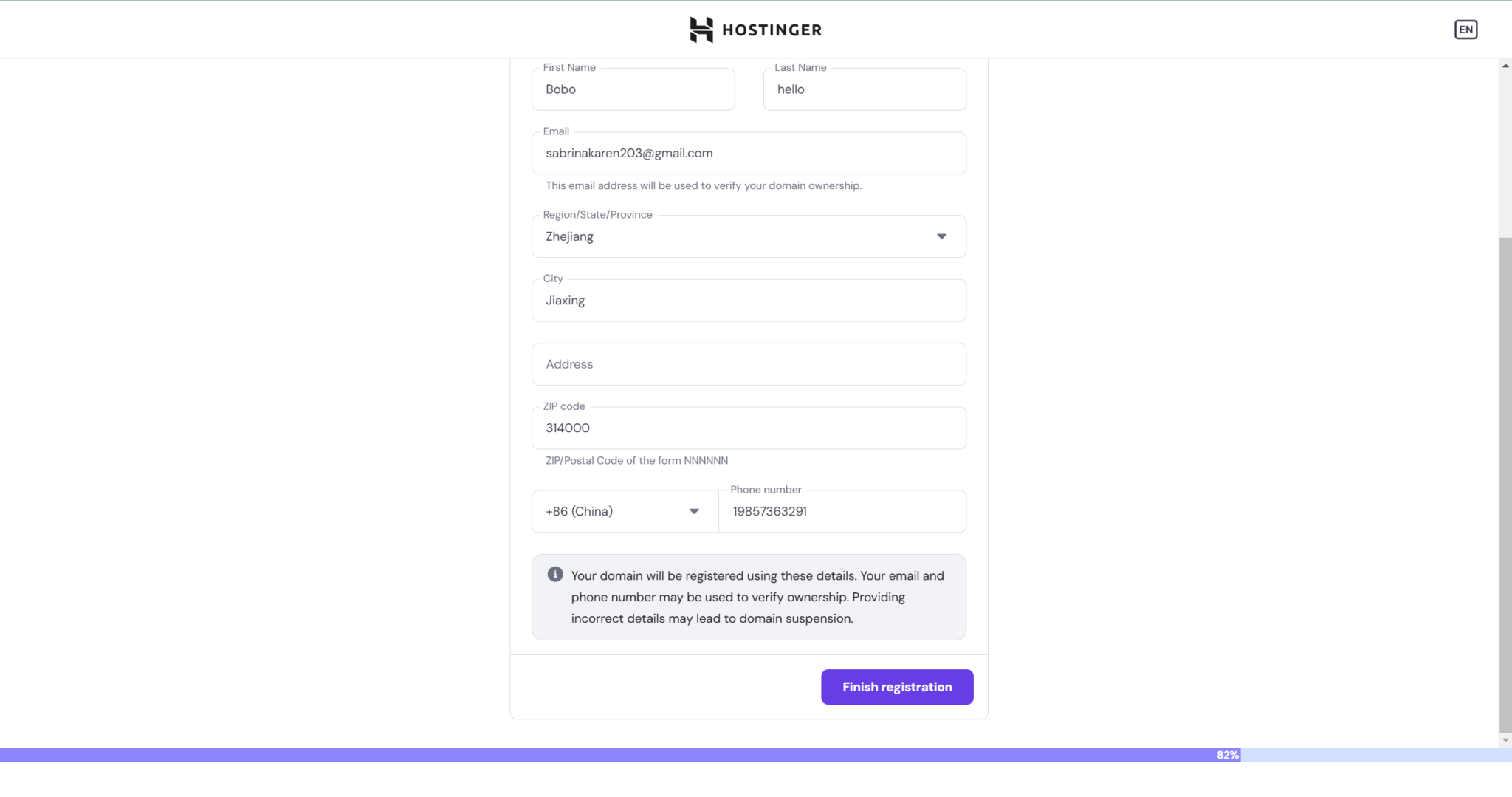Viewport: 1512px width, 797px height.
Task: Open the EN language selector
Action: coord(1465,30)
